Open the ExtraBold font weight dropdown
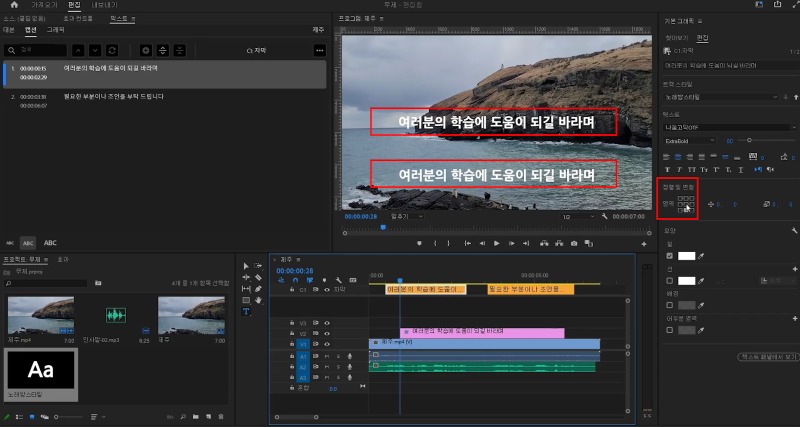The image size is (800, 427). click(x=689, y=141)
